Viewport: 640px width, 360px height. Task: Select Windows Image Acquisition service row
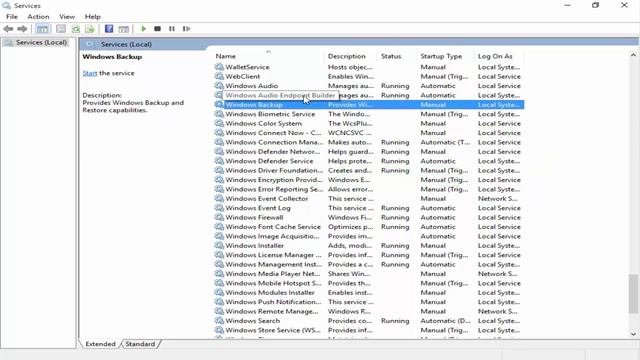click(x=369, y=236)
